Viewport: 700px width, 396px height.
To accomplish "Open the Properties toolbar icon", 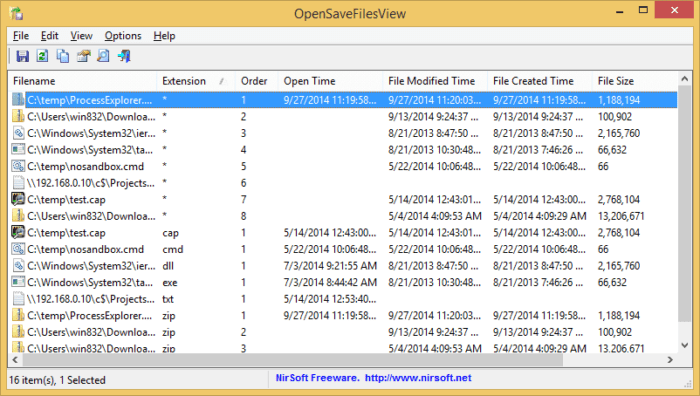I will pyautogui.click(x=83, y=56).
